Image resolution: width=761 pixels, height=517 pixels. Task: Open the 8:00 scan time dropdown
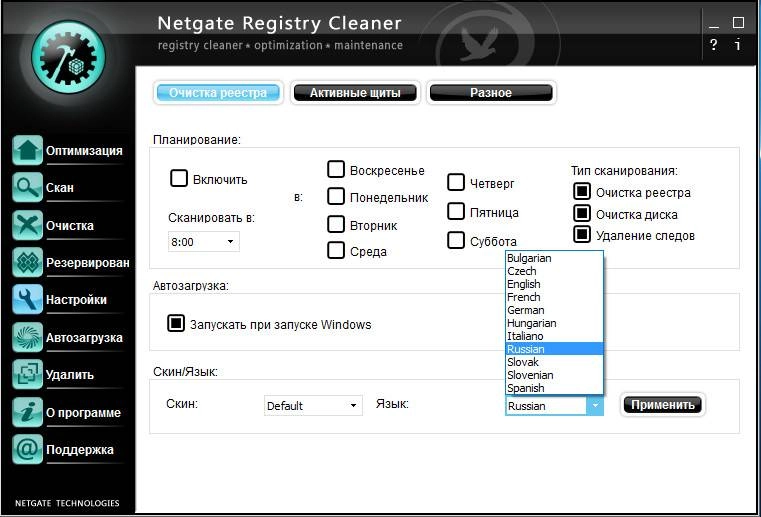(204, 242)
